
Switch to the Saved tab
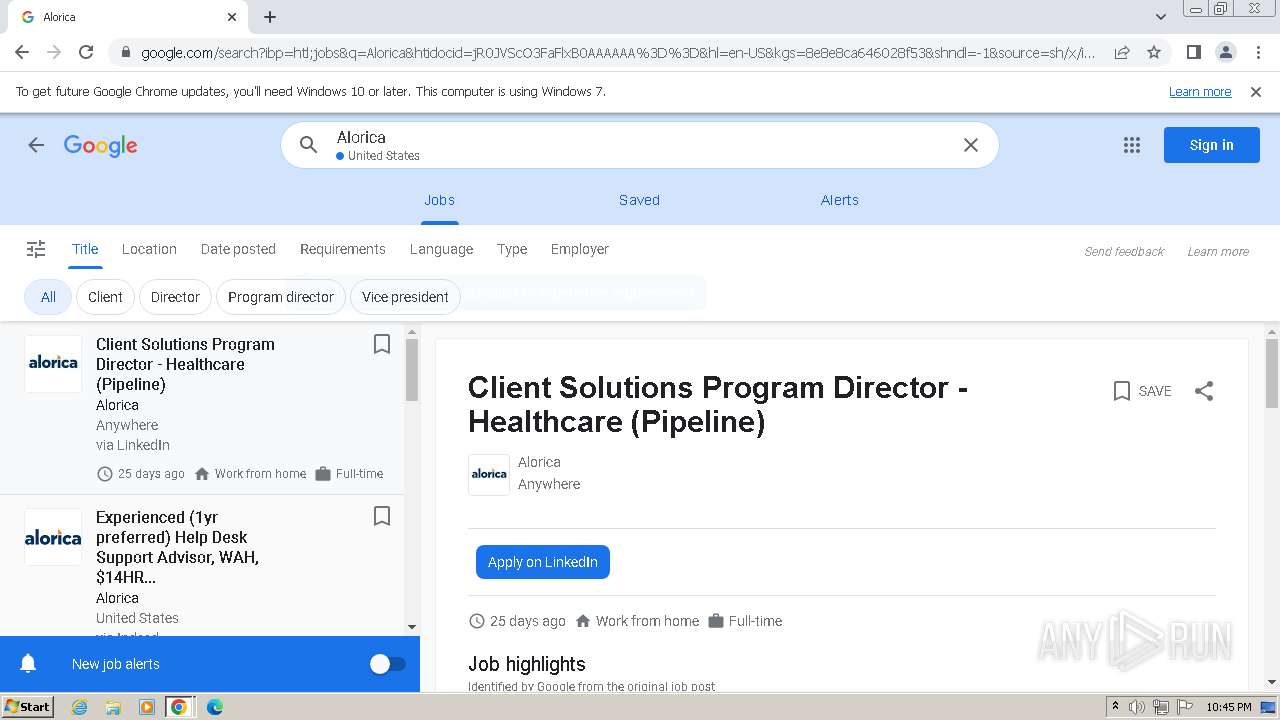coord(639,200)
